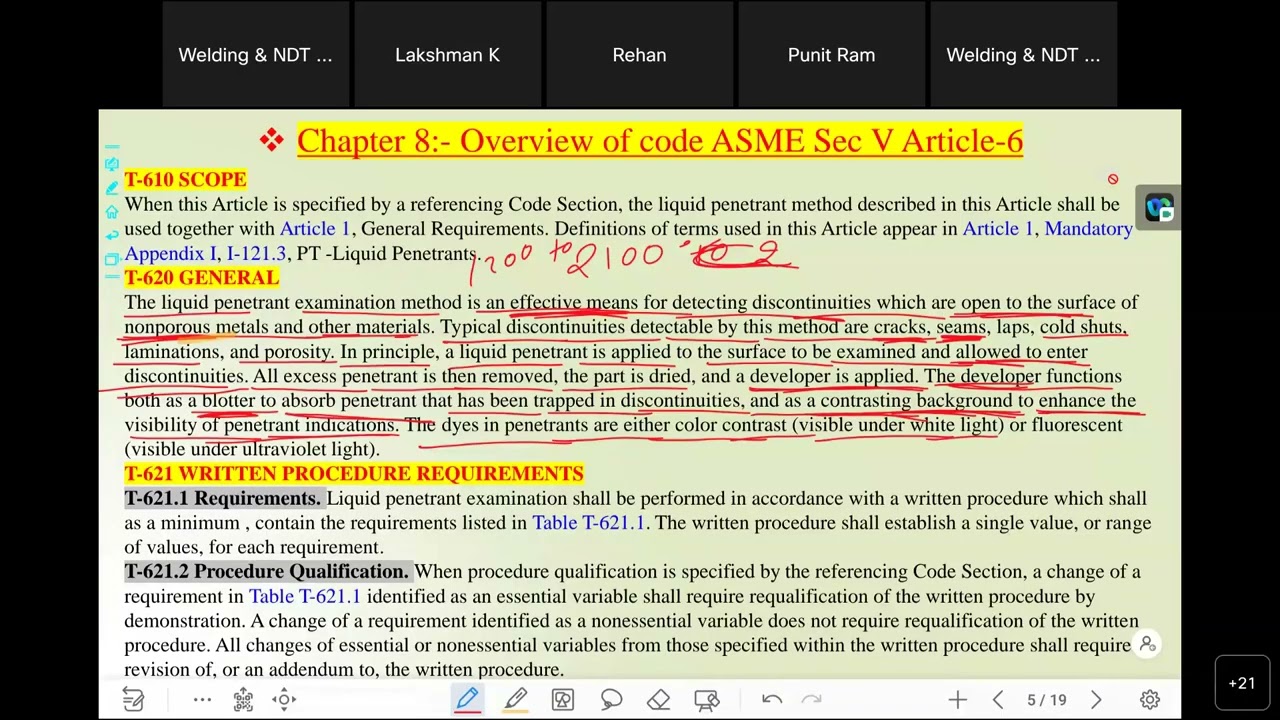Open Table T-621.1 link in Procedure Qualification
The width and height of the screenshot is (1280, 720).
click(305, 596)
